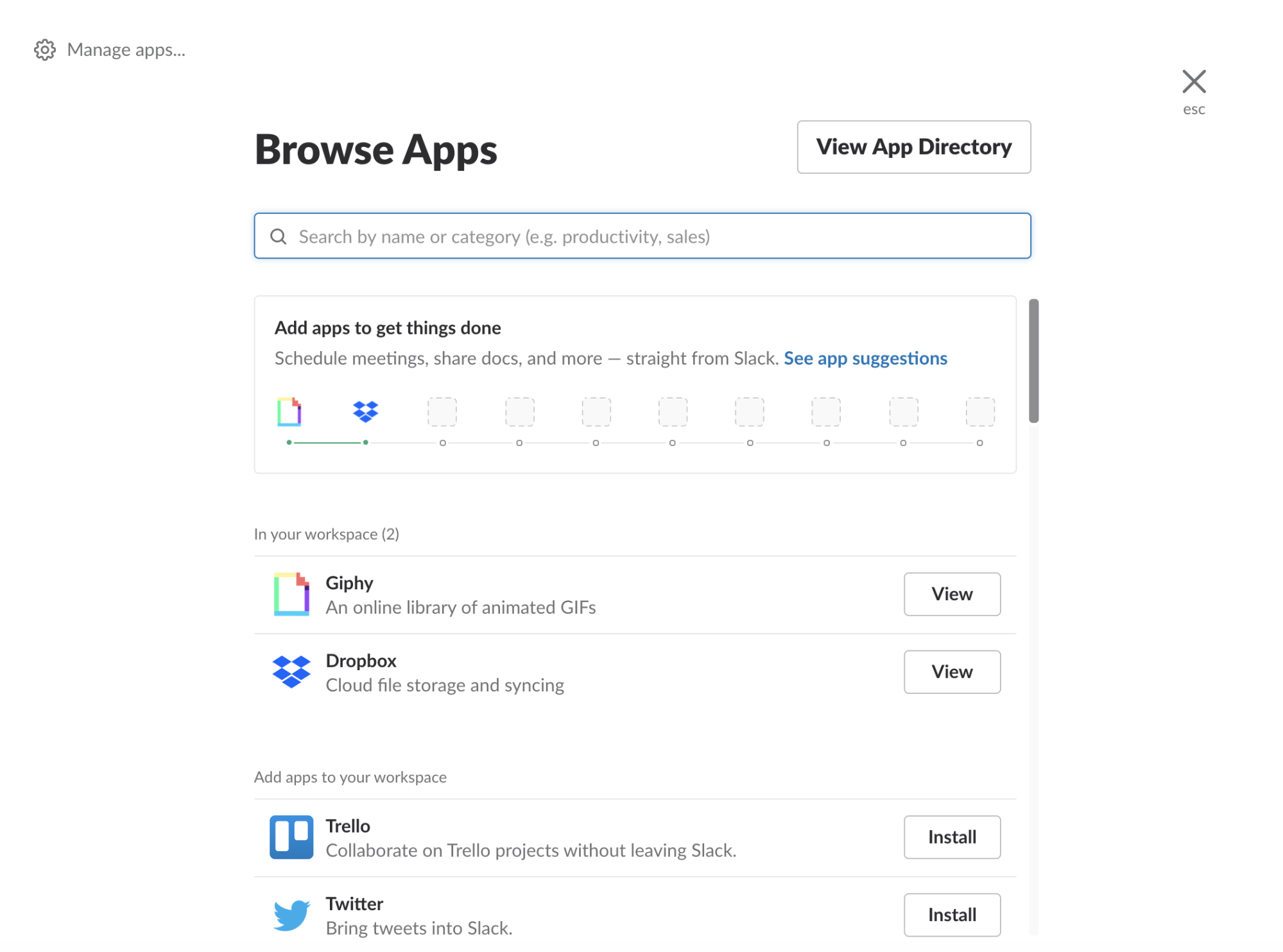
Task: Click the Manage apps gear icon
Action: (45, 50)
